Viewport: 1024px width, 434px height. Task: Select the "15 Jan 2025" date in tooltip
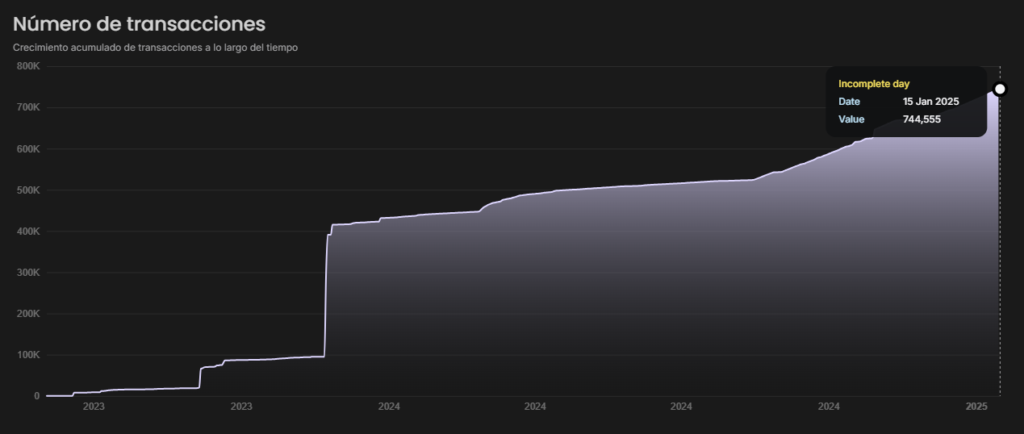931,102
